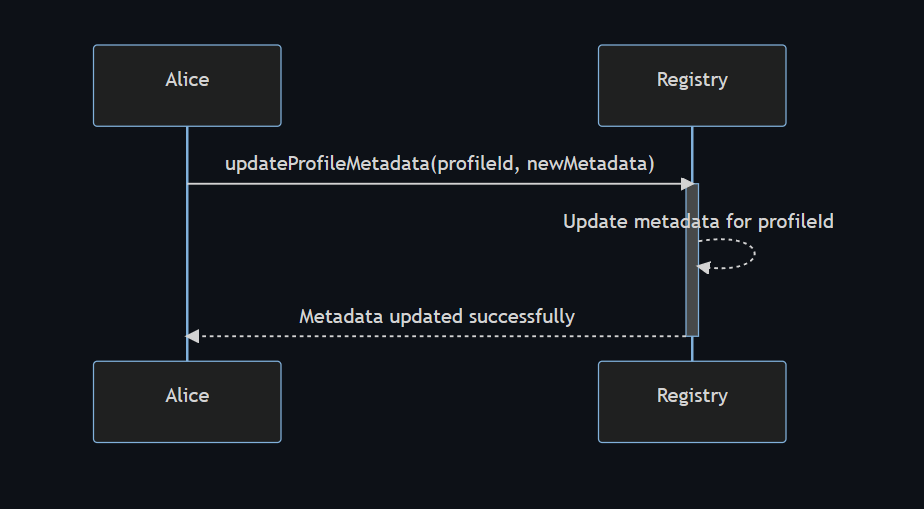This screenshot has height=509, width=924.
Task: Click the "Registry" text in the bottom box
Action: pos(692,396)
